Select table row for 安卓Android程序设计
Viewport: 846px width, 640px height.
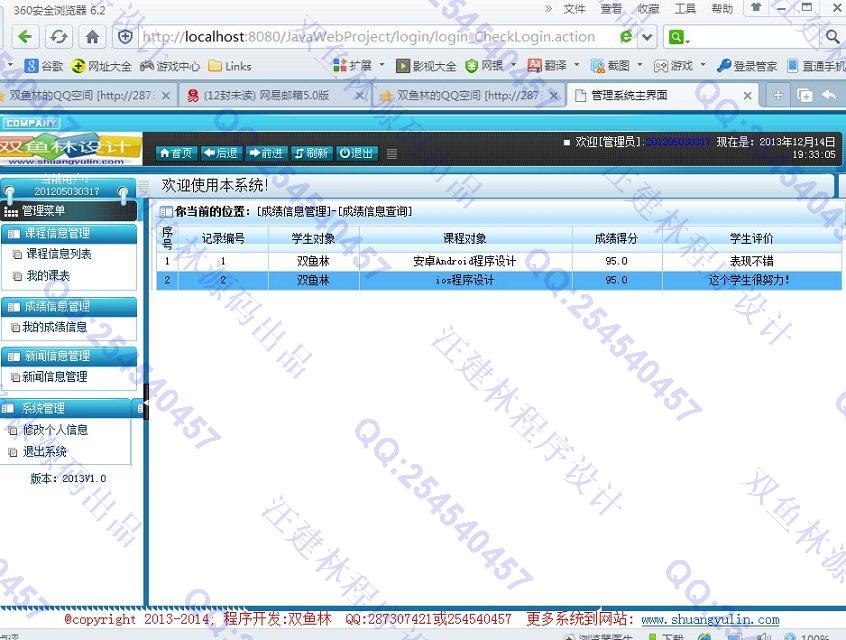coord(499,261)
